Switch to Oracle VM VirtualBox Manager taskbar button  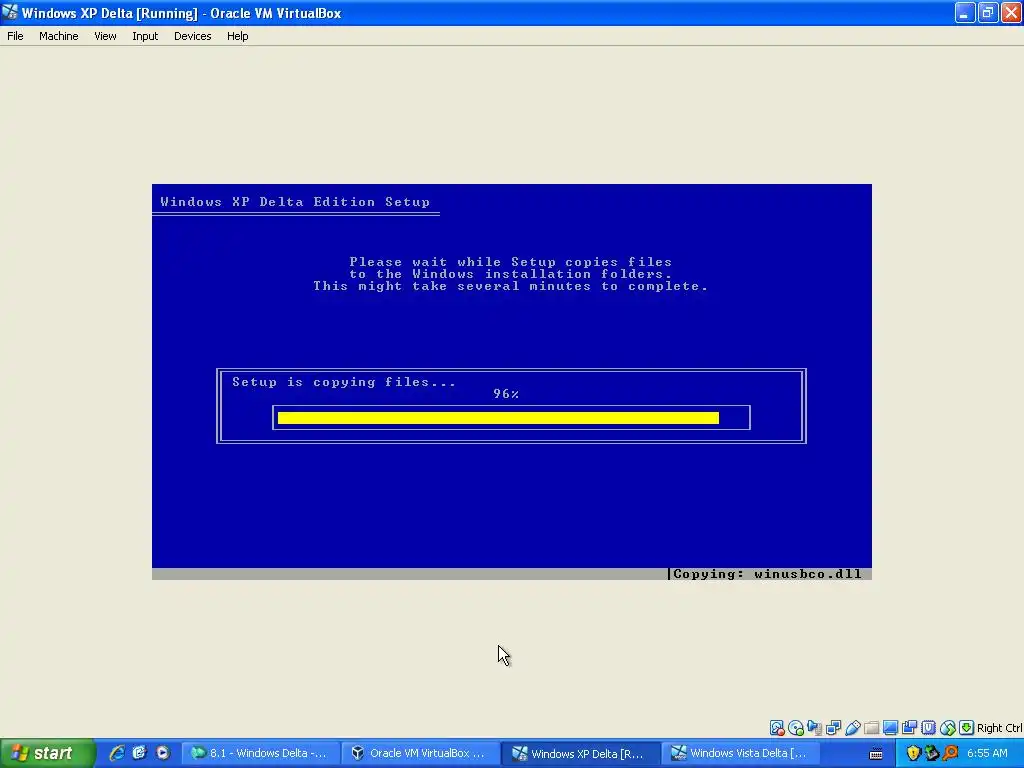[x=421, y=753]
